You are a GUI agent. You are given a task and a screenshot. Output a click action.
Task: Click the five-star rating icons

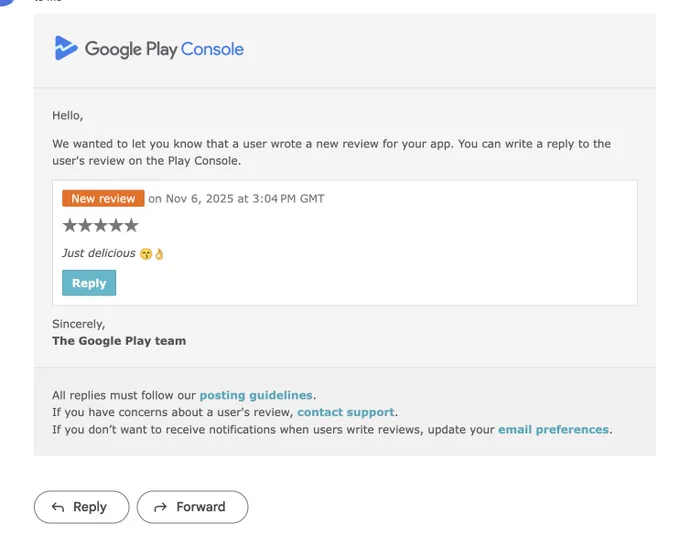point(100,225)
